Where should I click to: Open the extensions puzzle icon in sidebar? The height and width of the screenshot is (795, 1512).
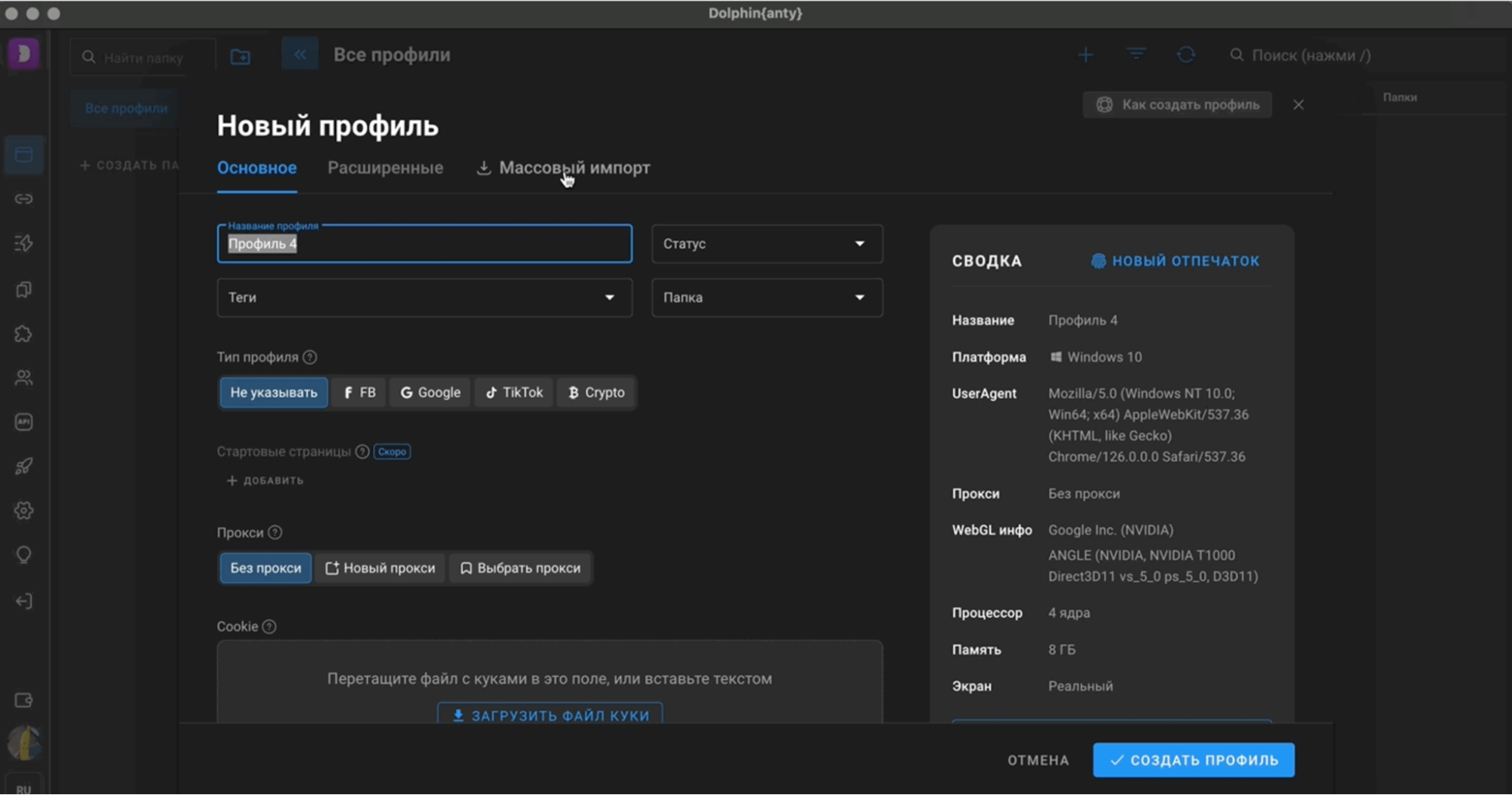tap(23, 334)
